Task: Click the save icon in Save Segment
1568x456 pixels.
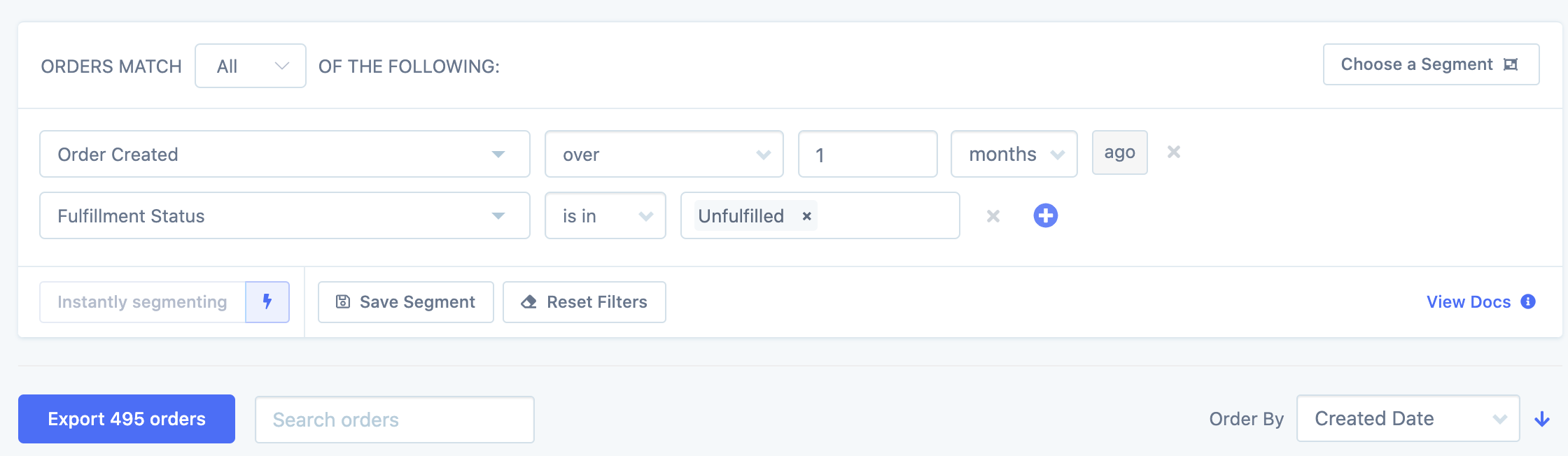Action: (342, 301)
